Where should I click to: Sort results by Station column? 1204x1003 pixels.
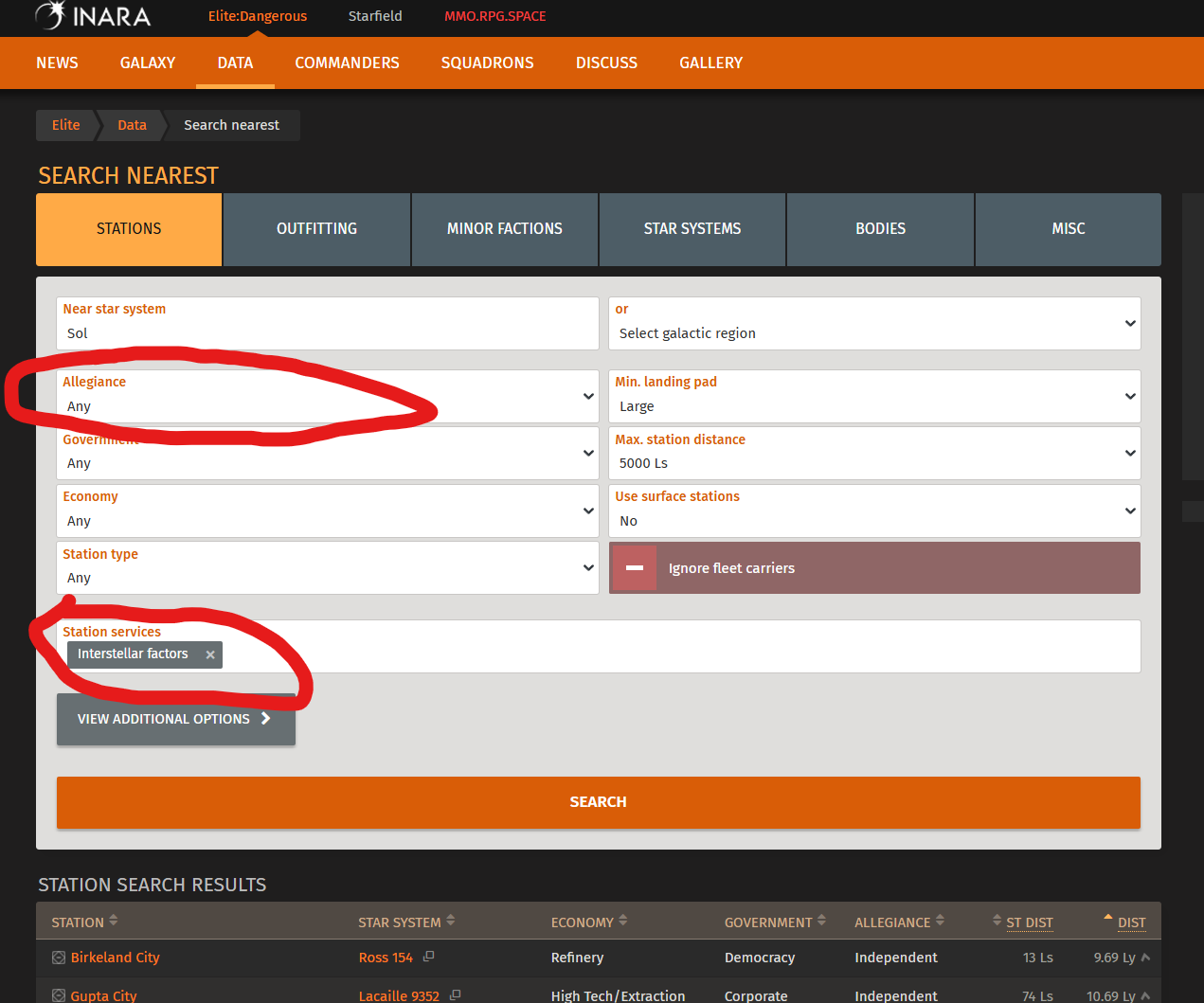84,922
